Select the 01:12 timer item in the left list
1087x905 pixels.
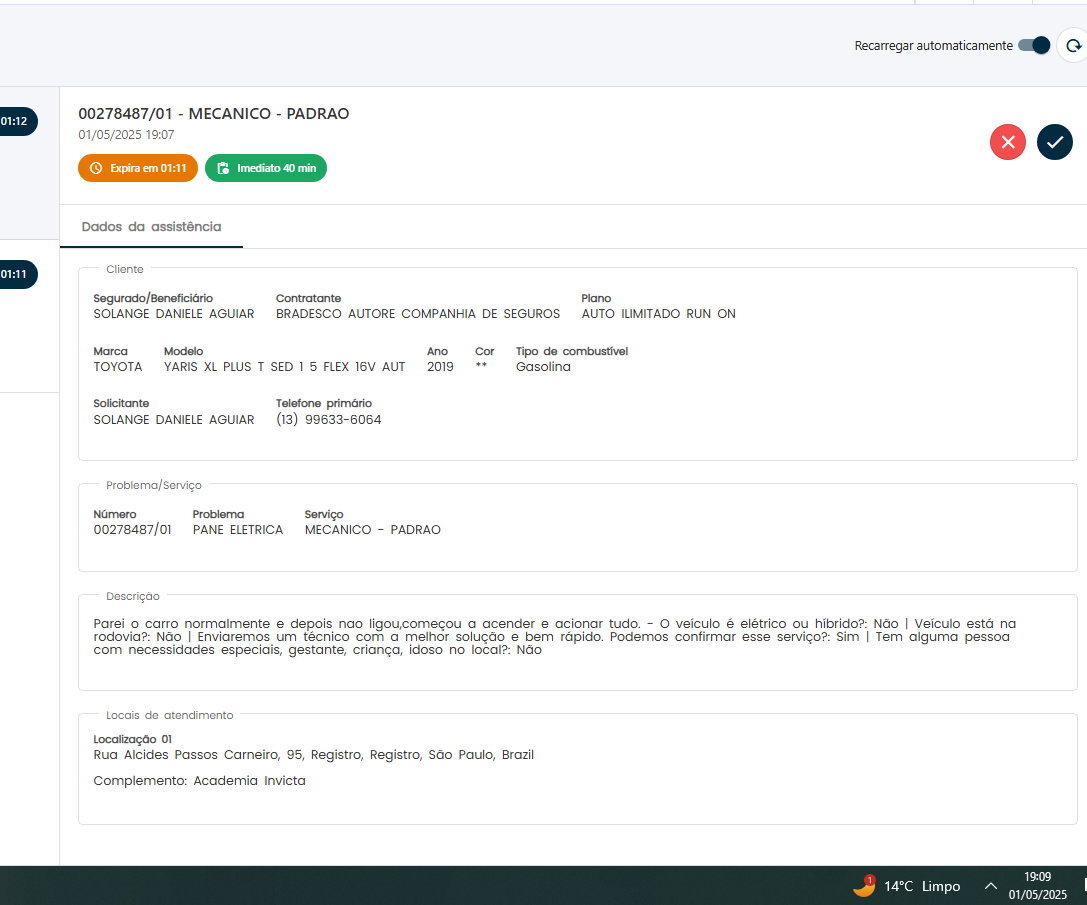point(17,121)
